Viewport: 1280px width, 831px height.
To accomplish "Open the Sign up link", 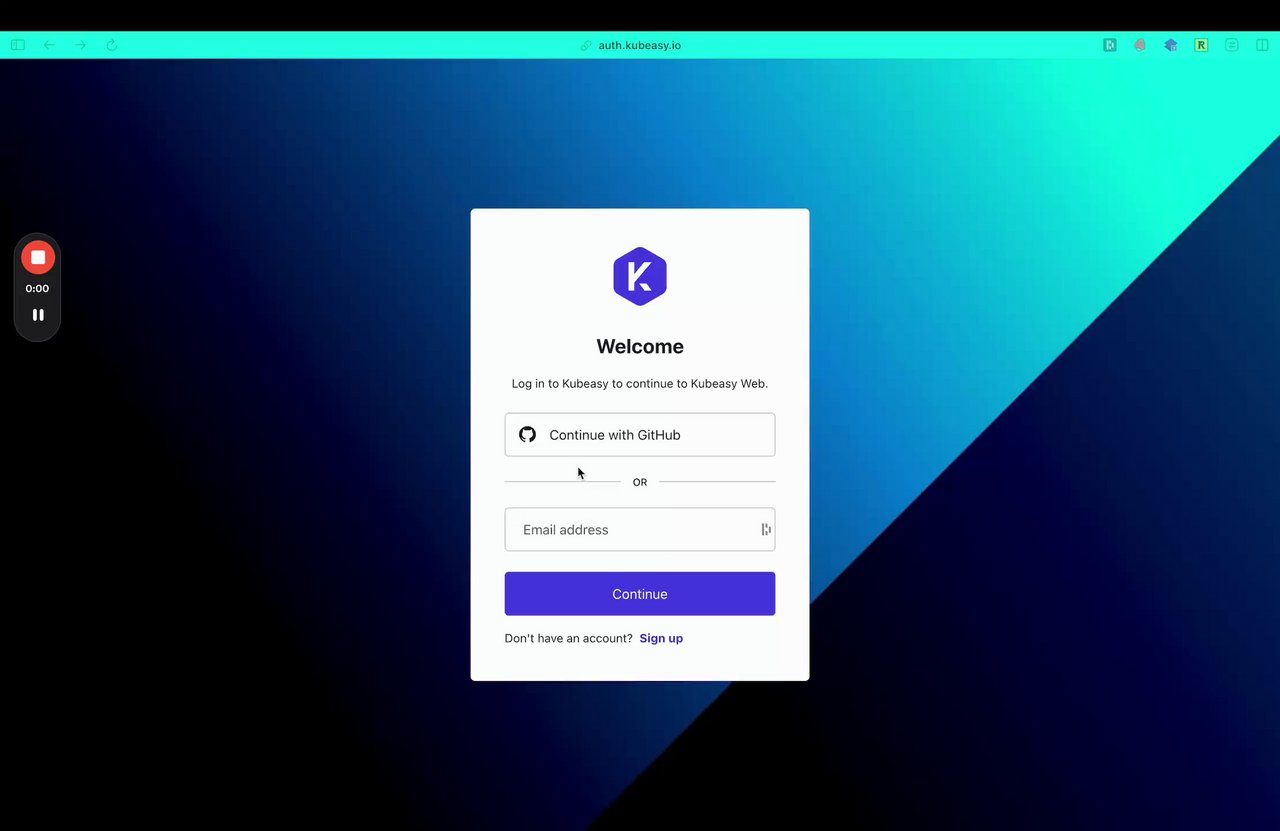I will click(661, 638).
